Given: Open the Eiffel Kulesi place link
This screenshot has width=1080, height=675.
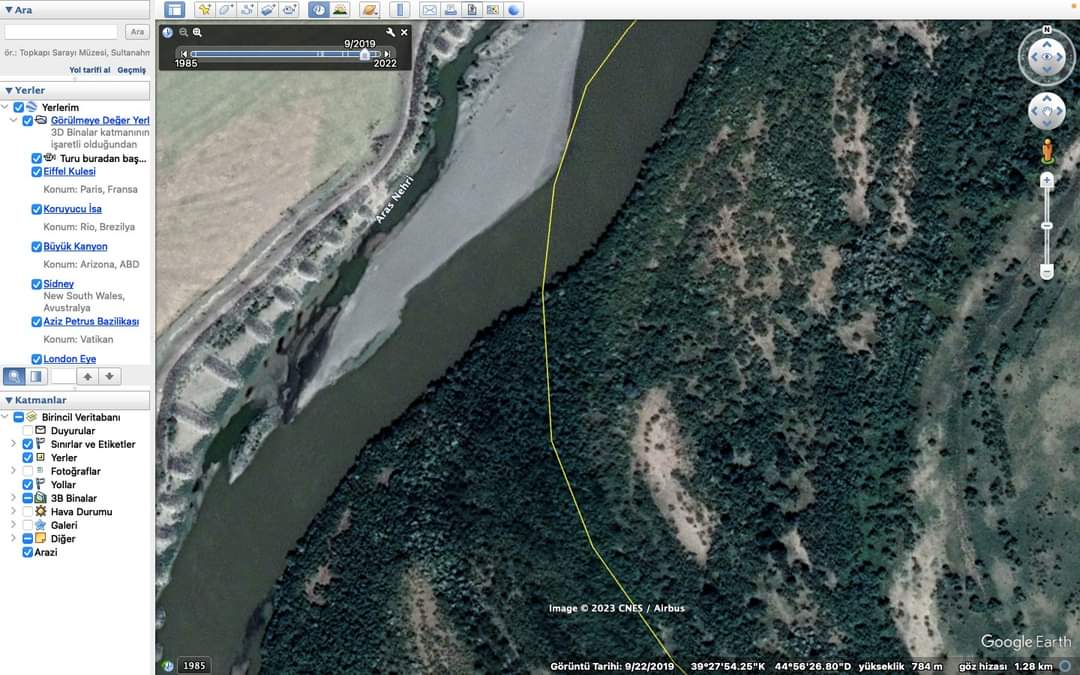Looking at the screenshot, I should [x=69, y=172].
